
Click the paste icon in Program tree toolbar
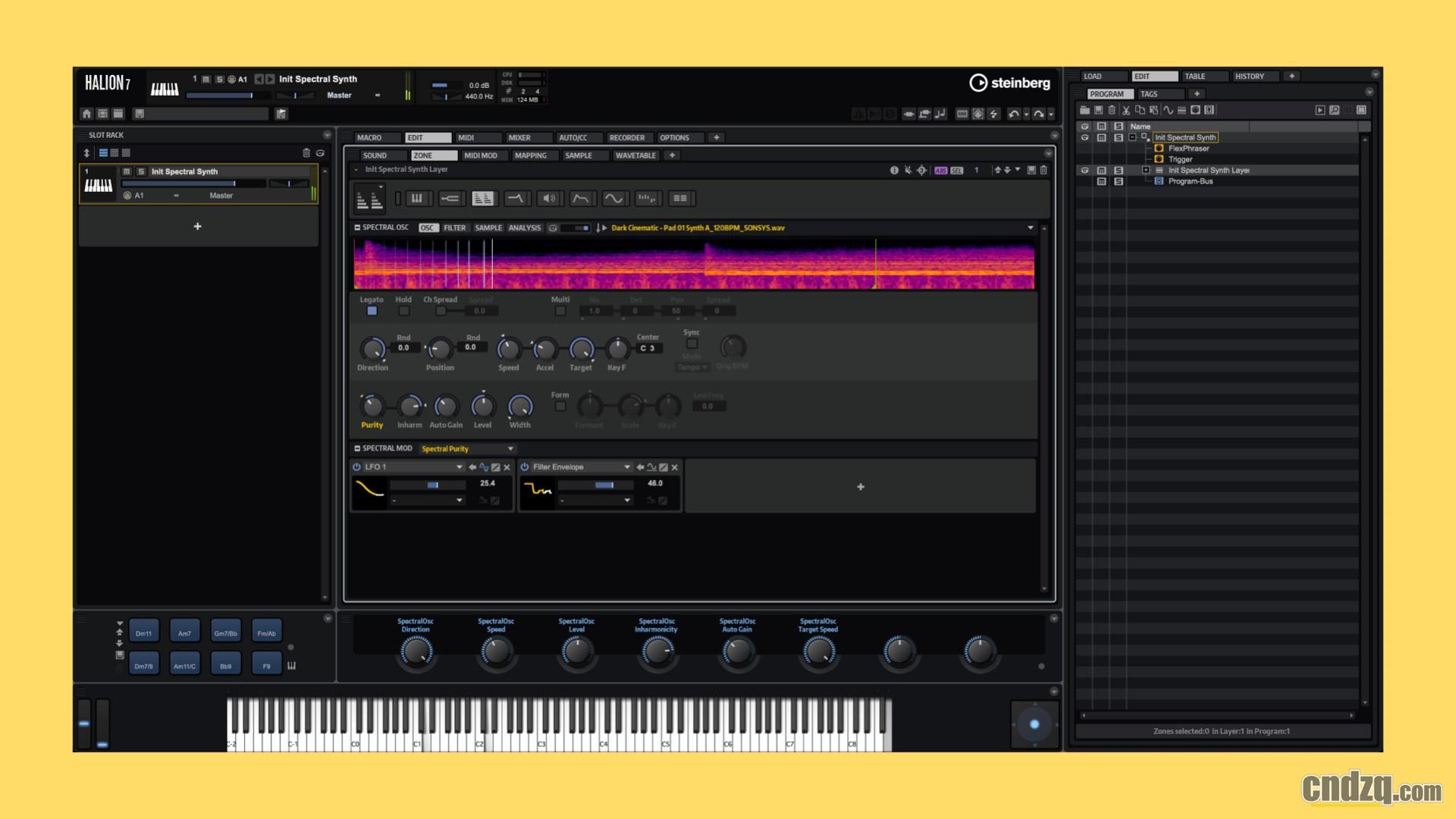[x=1153, y=110]
